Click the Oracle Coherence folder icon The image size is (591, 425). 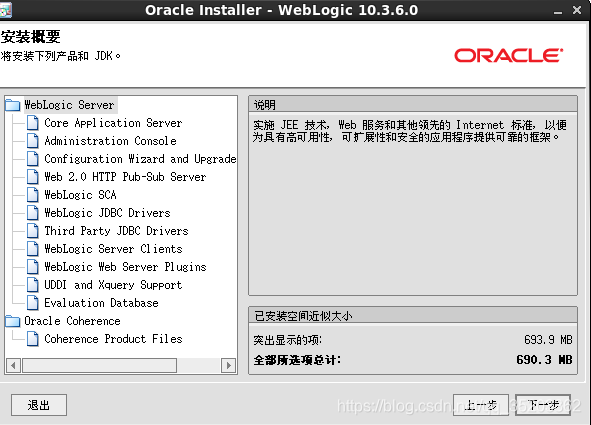tap(13, 321)
